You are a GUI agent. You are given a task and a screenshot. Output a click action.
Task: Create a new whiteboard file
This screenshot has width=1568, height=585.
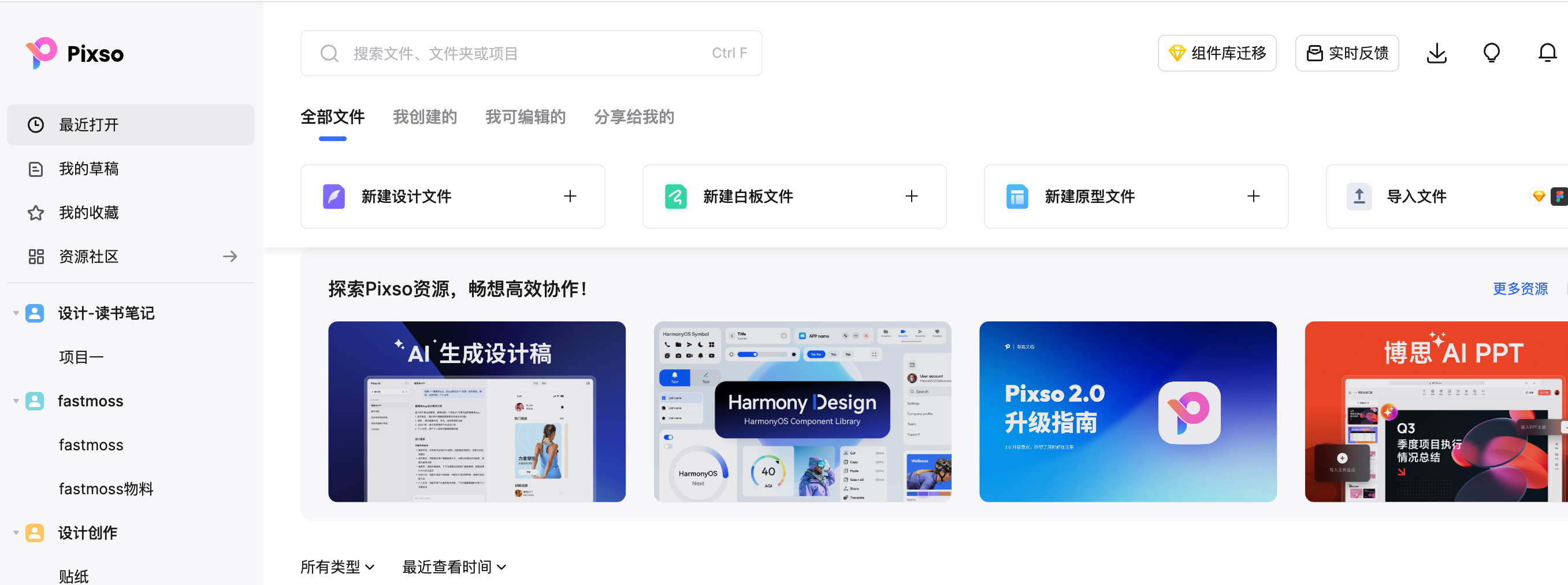[794, 197]
